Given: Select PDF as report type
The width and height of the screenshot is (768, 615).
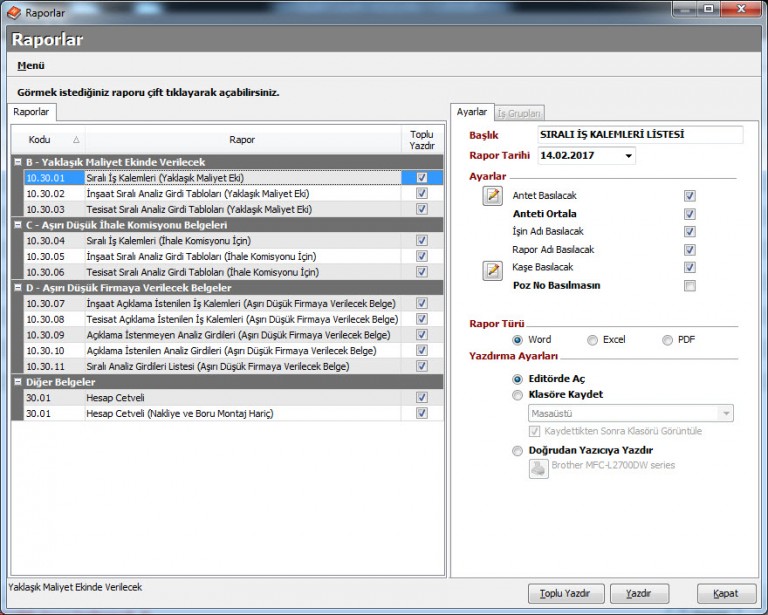Looking at the screenshot, I should point(668,340).
